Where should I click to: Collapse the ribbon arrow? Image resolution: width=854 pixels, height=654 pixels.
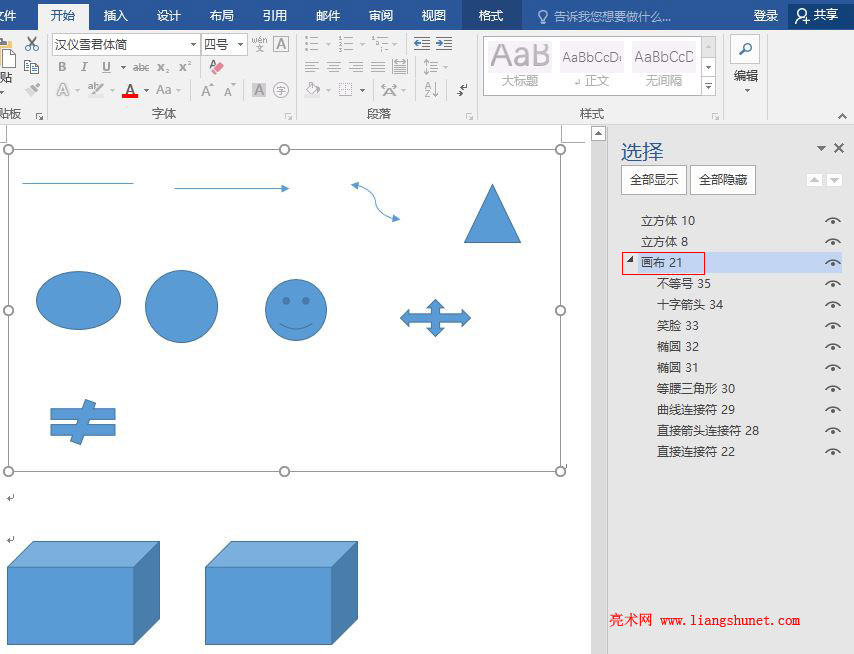842,116
